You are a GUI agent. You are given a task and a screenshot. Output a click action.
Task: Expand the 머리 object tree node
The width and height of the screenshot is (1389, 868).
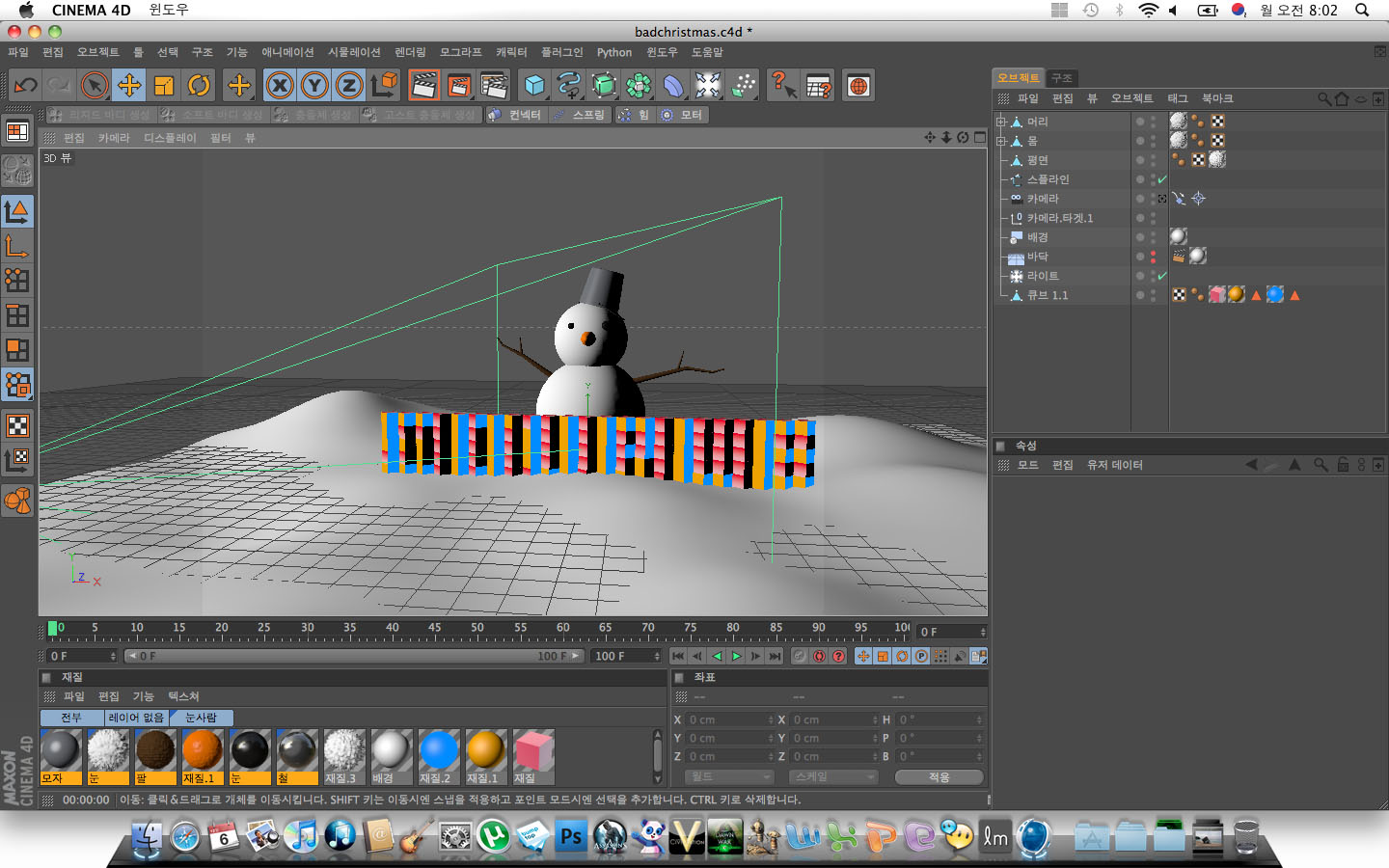click(1001, 122)
